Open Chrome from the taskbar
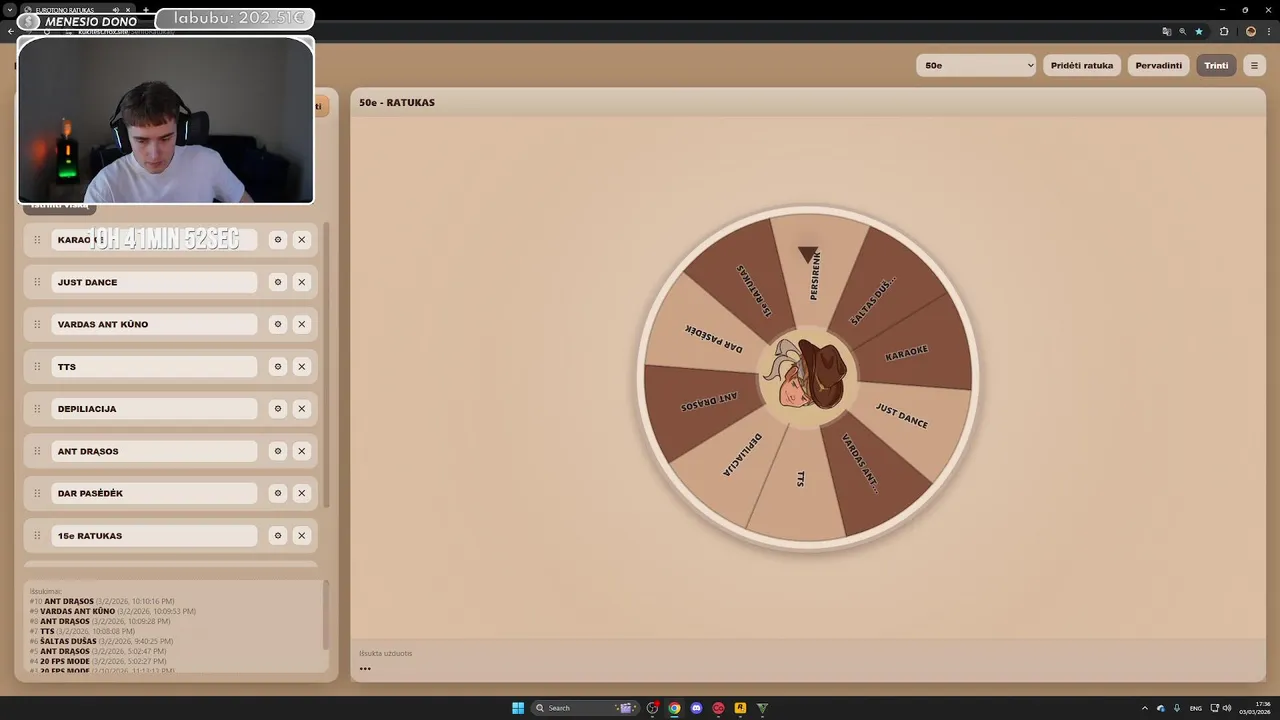1280x720 pixels. click(675, 708)
